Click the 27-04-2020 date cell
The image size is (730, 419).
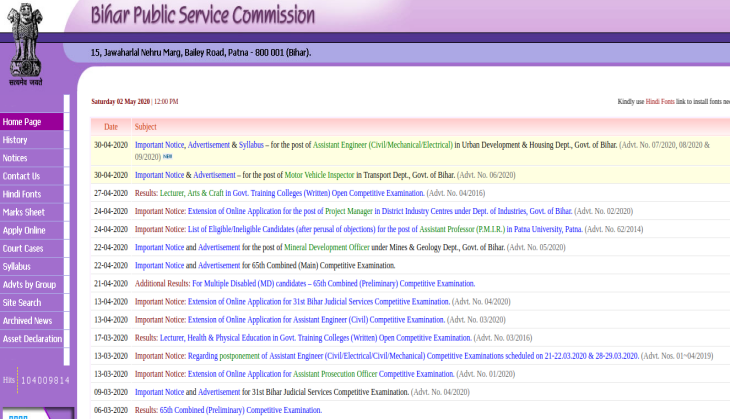pos(111,193)
